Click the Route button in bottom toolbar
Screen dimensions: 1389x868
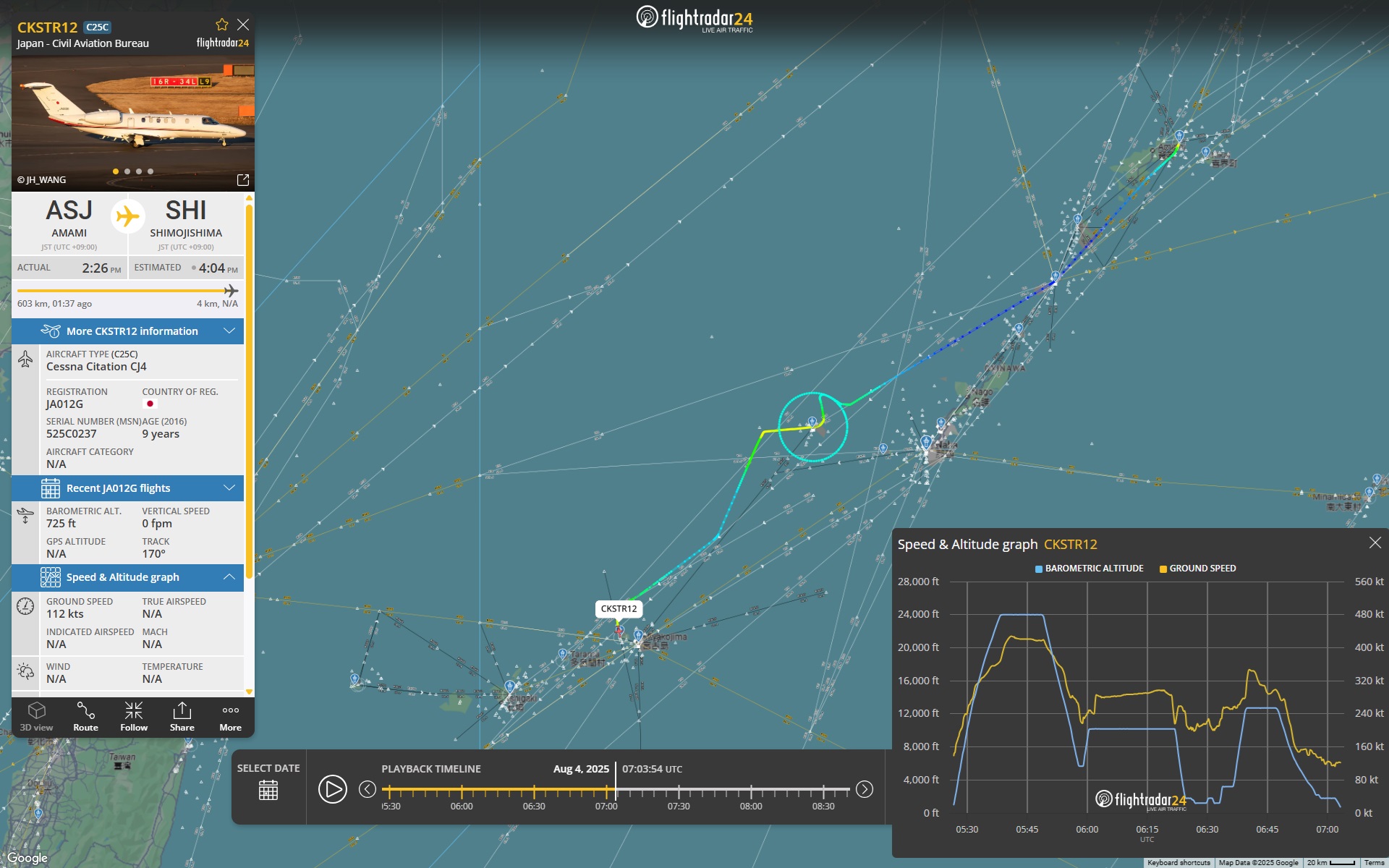tap(85, 716)
